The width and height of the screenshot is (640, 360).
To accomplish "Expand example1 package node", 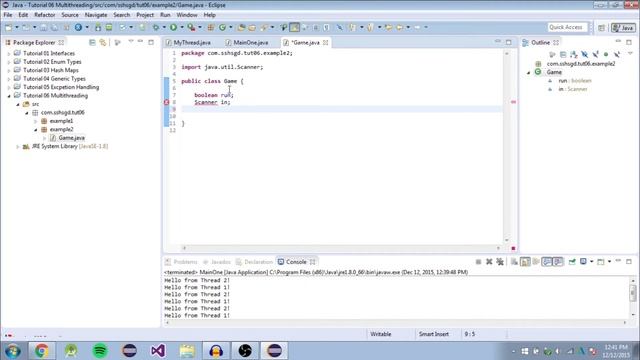I will pos(36,121).
